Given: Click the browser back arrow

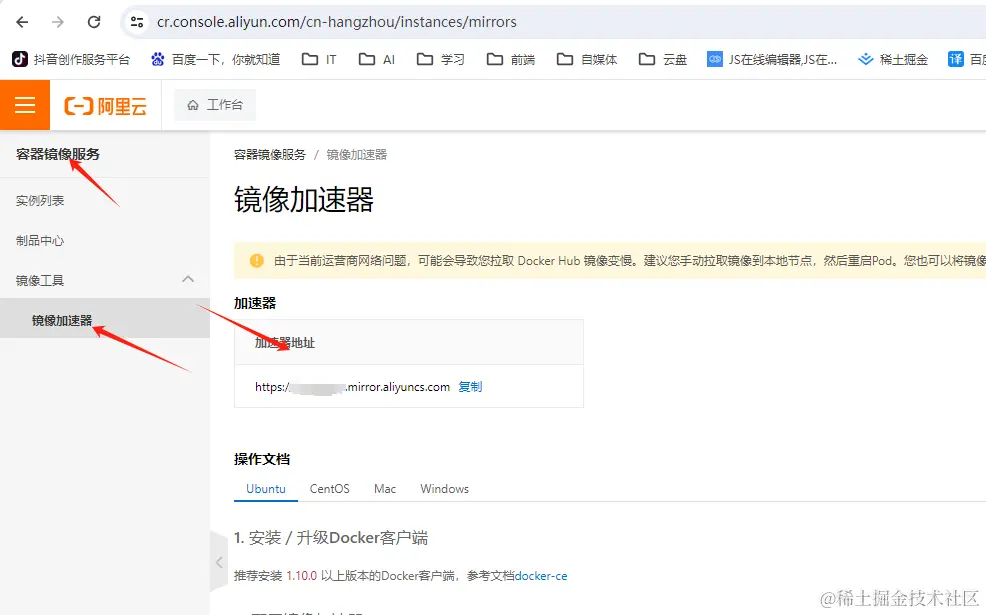Looking at the screenshot, I should pos(22,22).
